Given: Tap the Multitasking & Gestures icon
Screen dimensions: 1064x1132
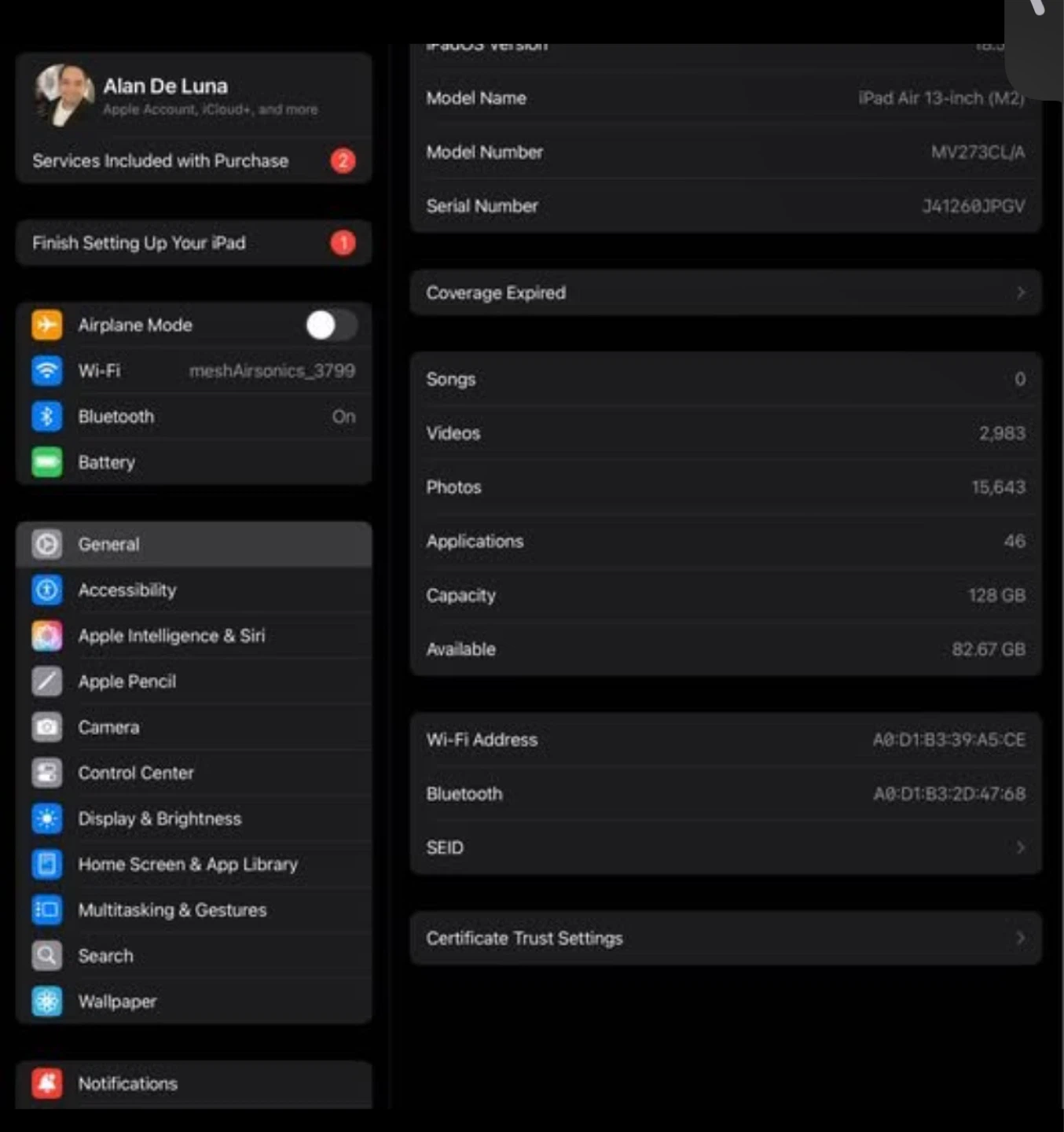Looking at the screenshot, I should [47, 910].
